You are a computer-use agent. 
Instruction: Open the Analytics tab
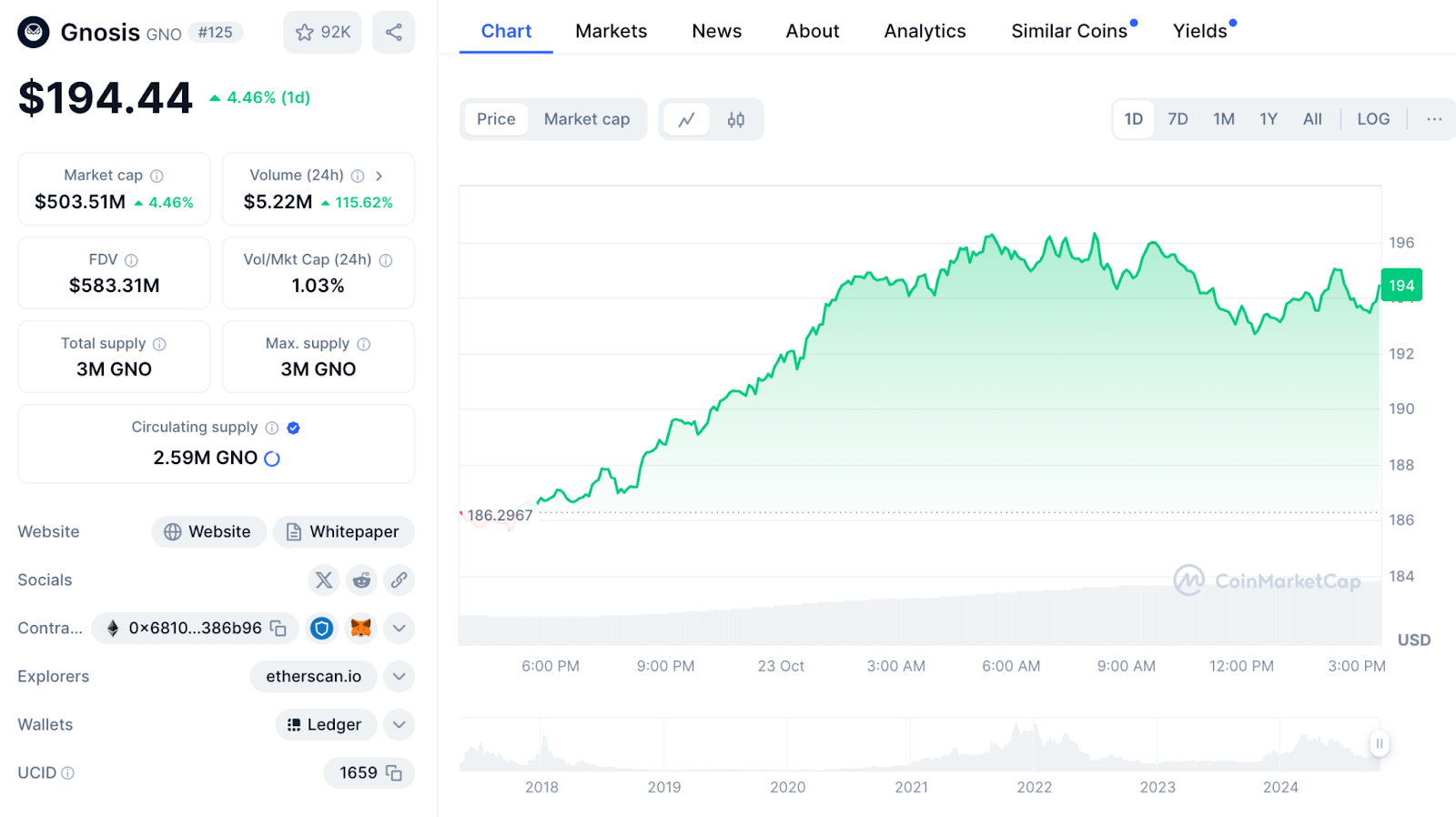point(925,31)
